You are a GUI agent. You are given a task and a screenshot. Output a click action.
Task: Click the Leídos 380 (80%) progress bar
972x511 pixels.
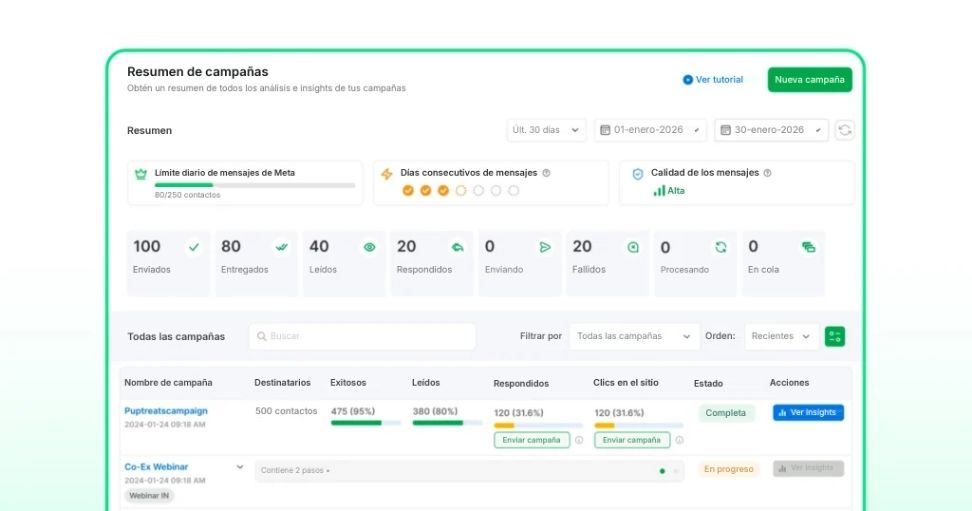pos(447,423)
